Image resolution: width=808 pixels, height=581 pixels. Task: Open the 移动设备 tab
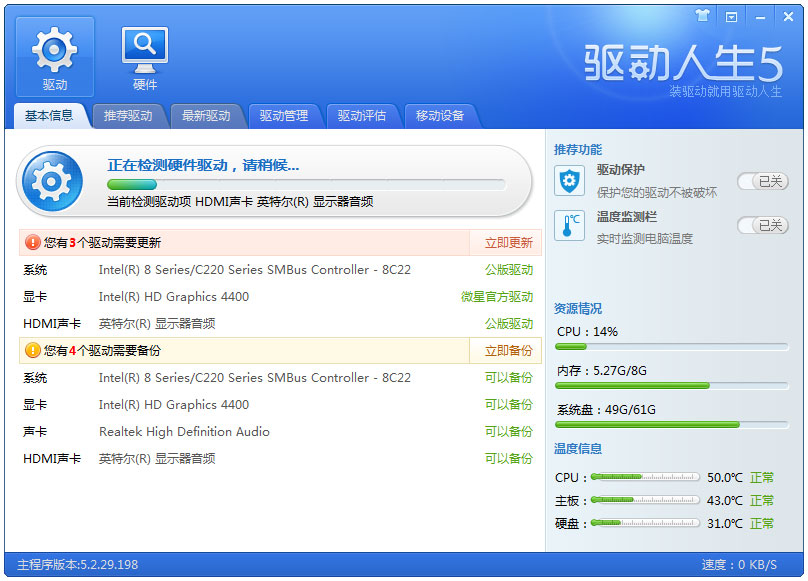pos(440,115)
